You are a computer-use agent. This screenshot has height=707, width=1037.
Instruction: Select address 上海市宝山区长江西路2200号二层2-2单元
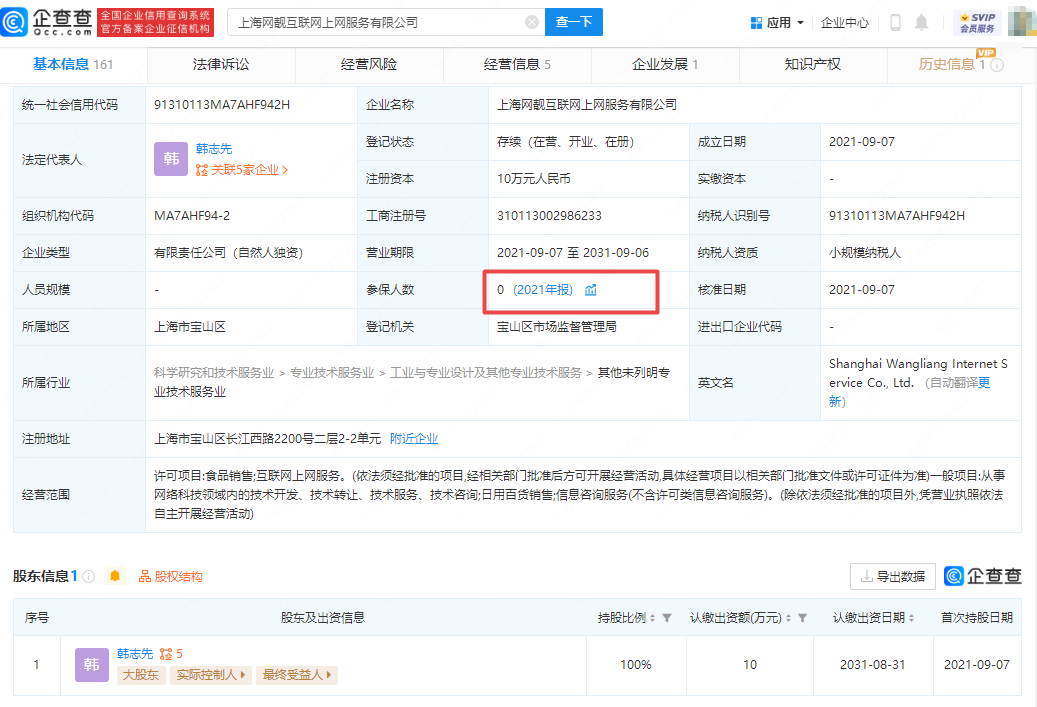pos(268,438)
